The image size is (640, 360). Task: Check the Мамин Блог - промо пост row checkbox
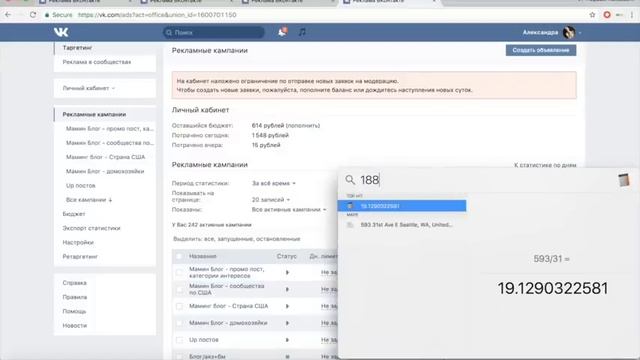(x=179, y=272)
